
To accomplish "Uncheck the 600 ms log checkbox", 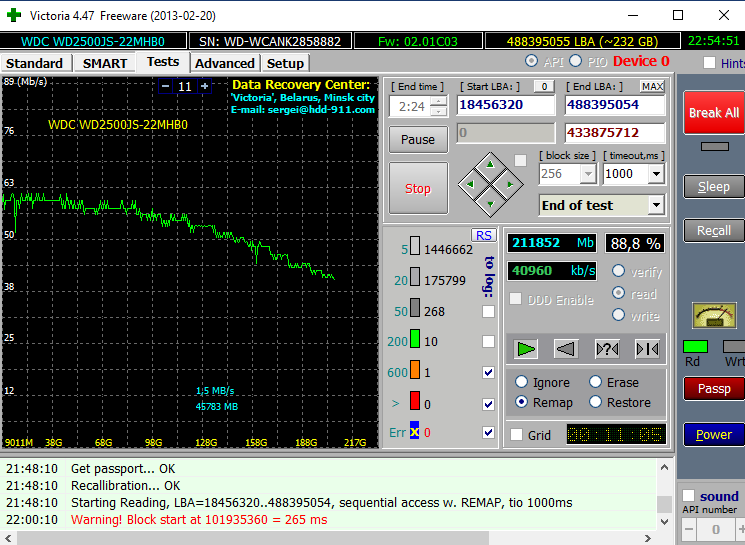I will pos(488,373).
